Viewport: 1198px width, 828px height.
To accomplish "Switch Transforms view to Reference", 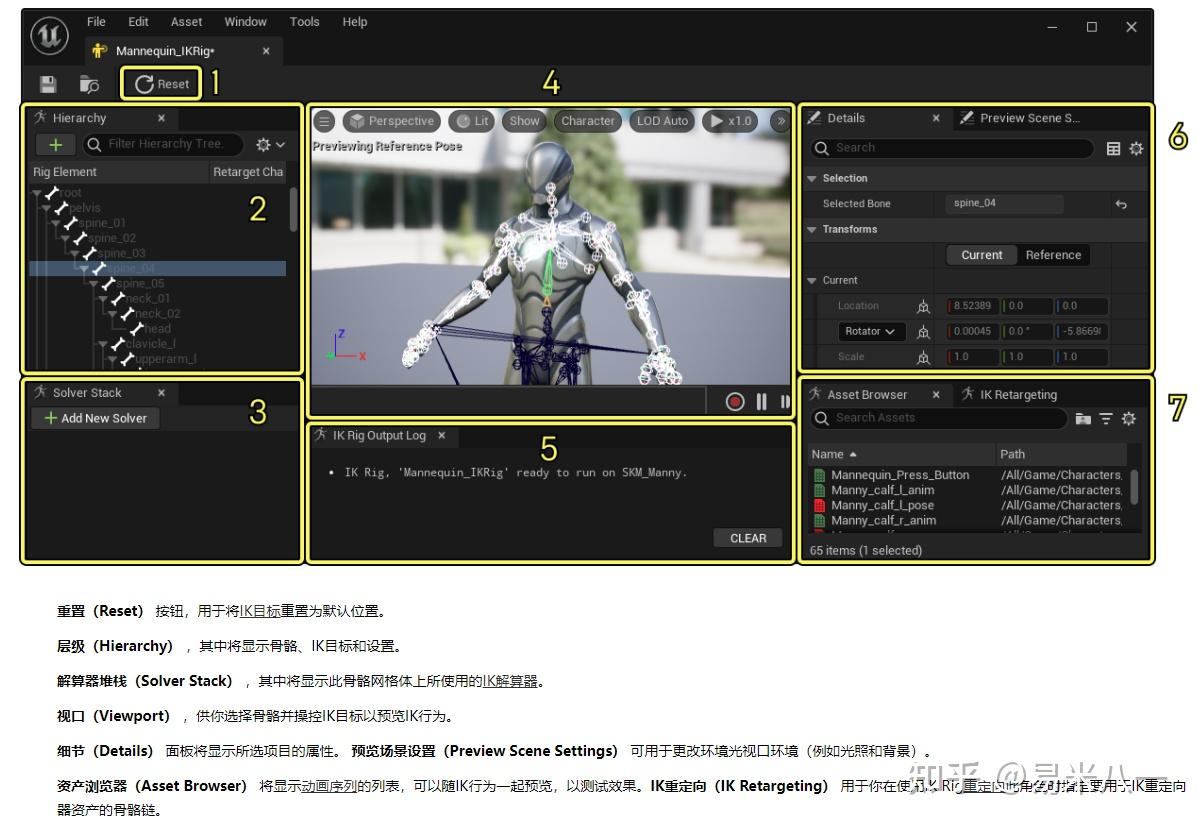I will point(1053,255).
